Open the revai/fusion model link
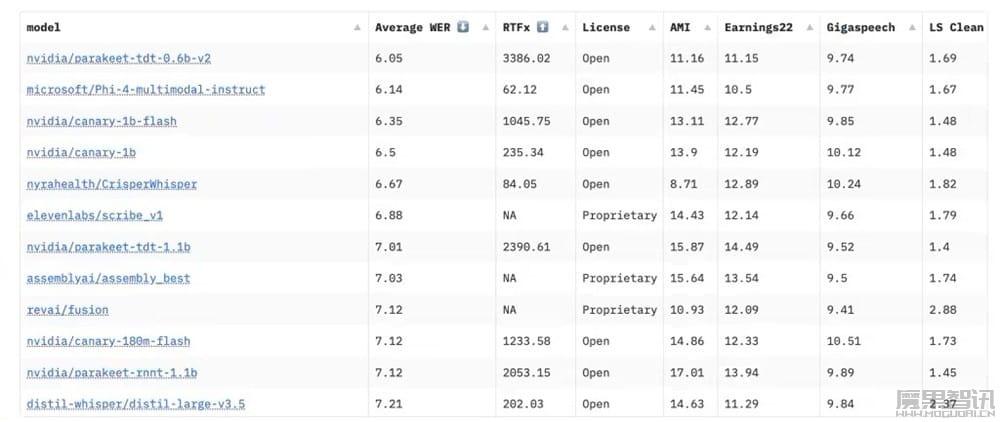The width and height of the screenshot is (1000, 422). pyautogui.click(x=68, y=310)
